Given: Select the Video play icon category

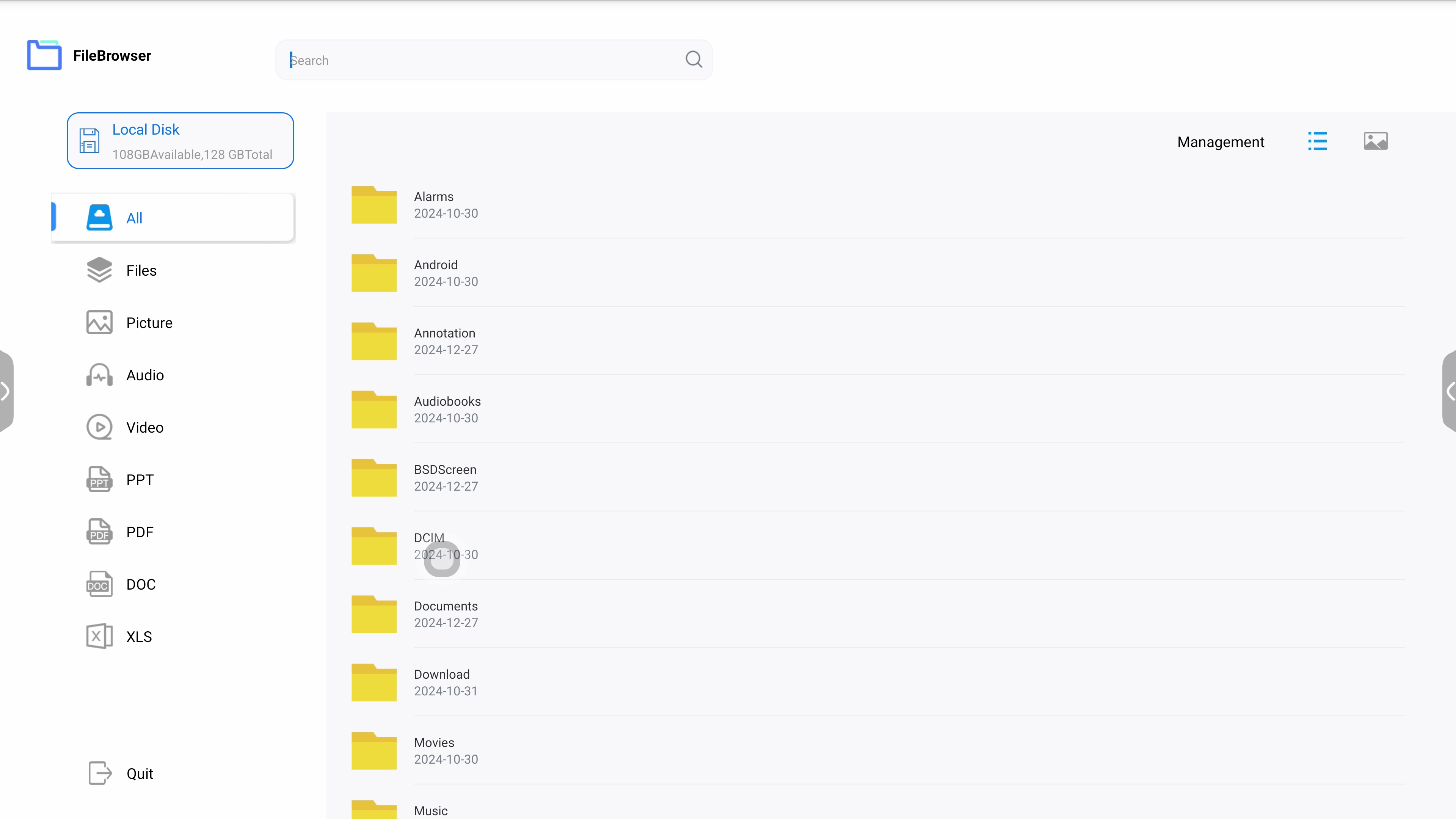Looking at the screenshot, I should point(99,427).
